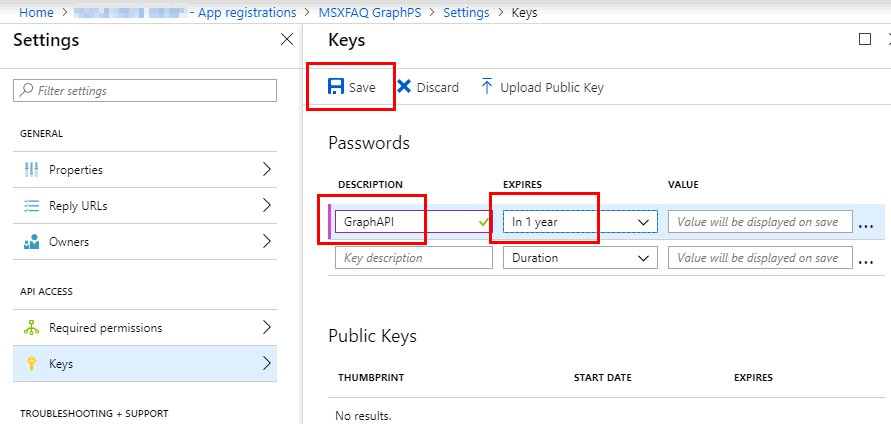Open the Duration dropdown
Image resolution: width=891 pixels, height=424 pixels.
580,257
